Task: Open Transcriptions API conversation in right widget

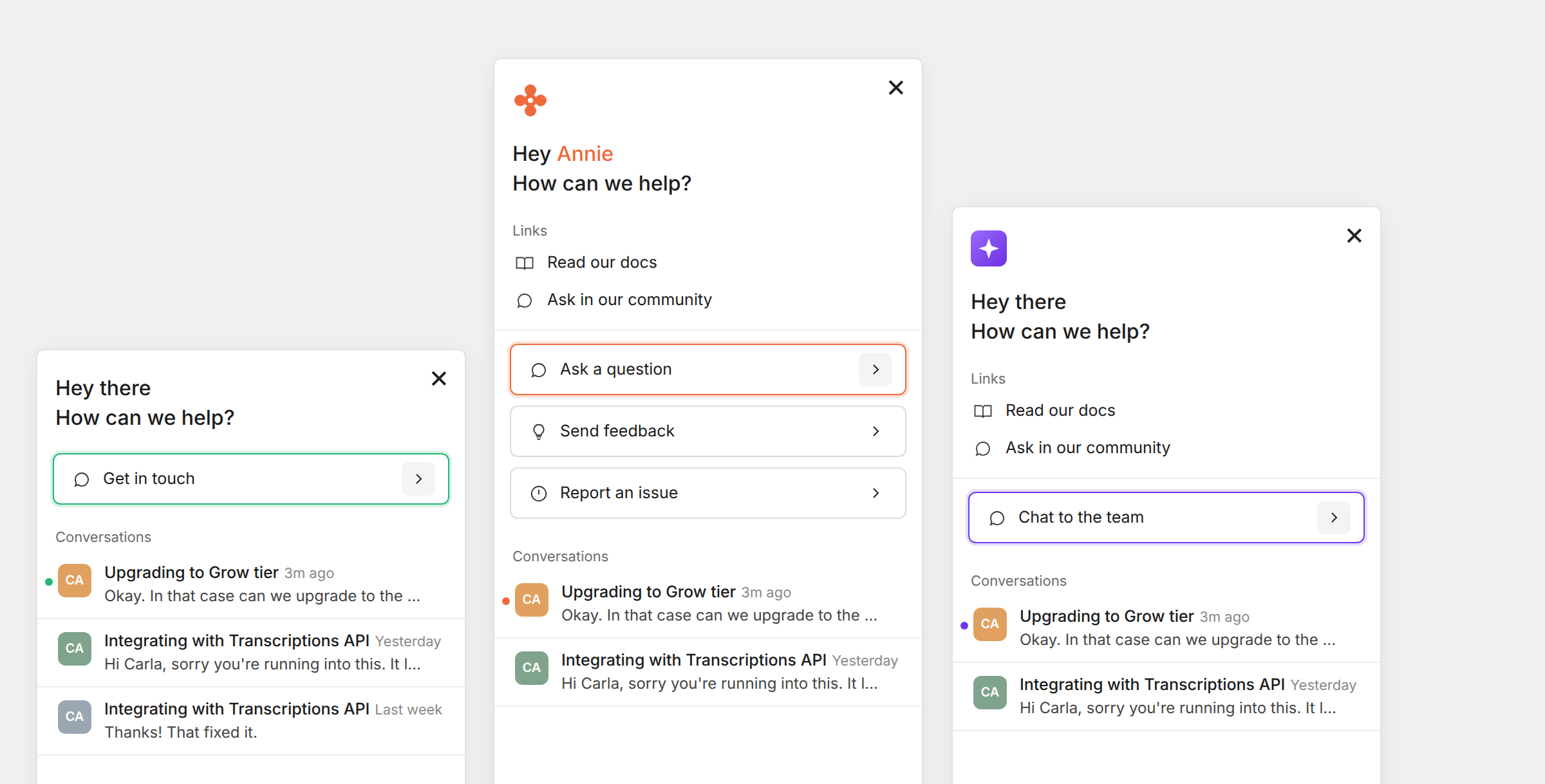Action: (1166, 696)
